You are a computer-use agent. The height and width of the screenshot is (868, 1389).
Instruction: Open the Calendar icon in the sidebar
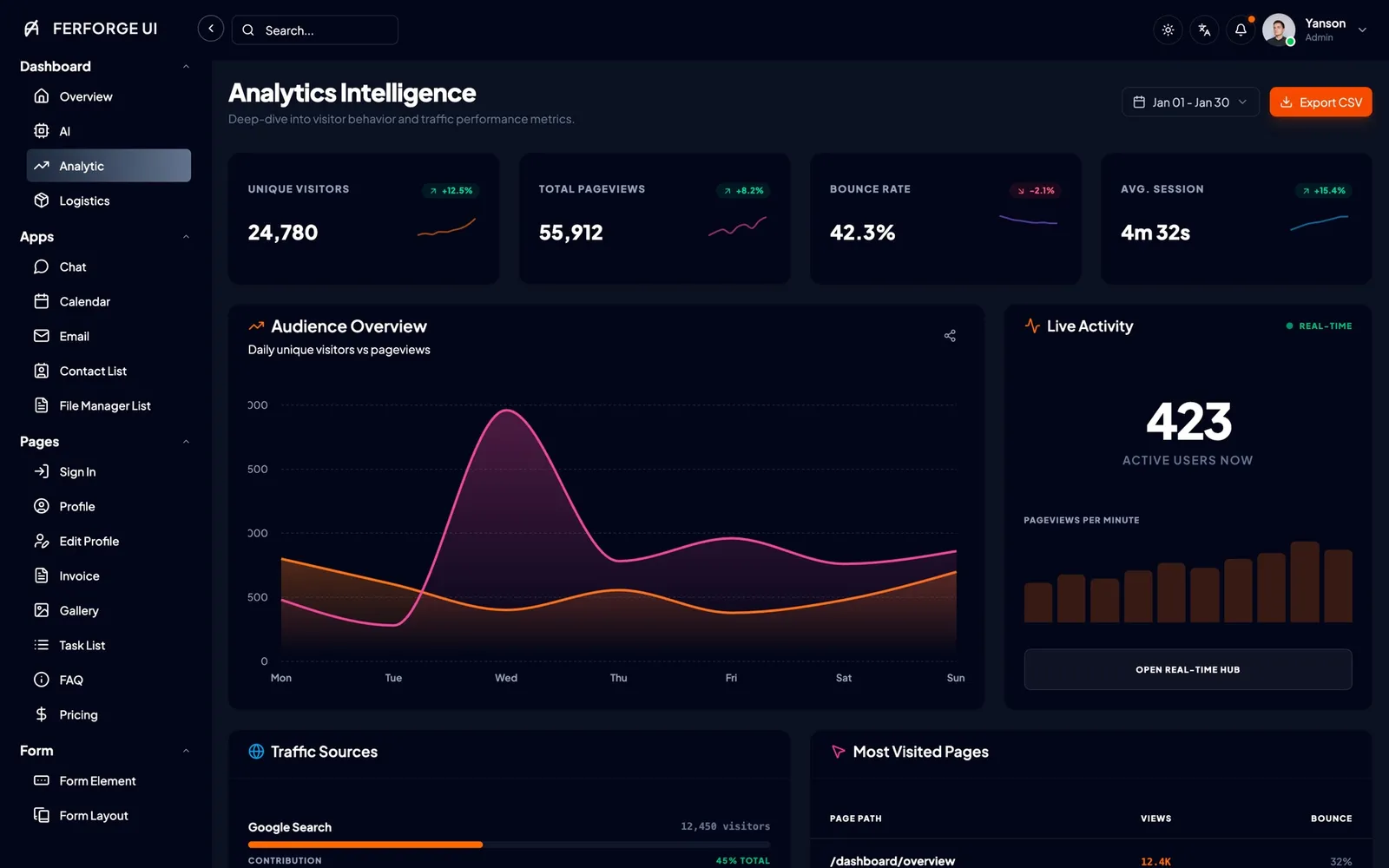tap(41, 301)
